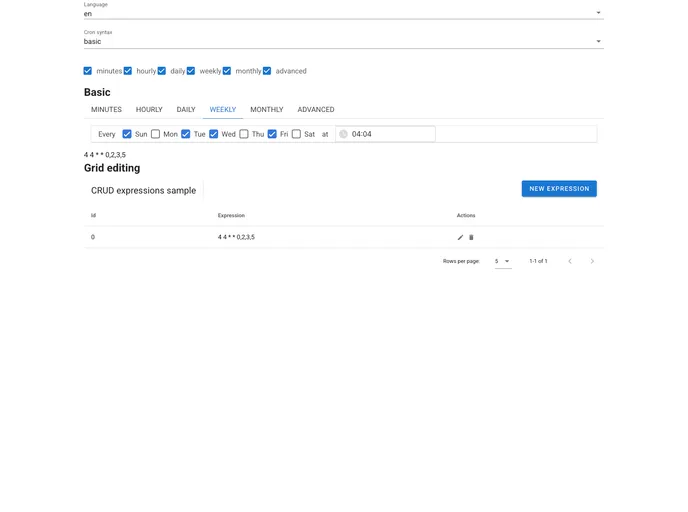Click the Id cell showing 0
688x512 pixels.
[93, 237]
